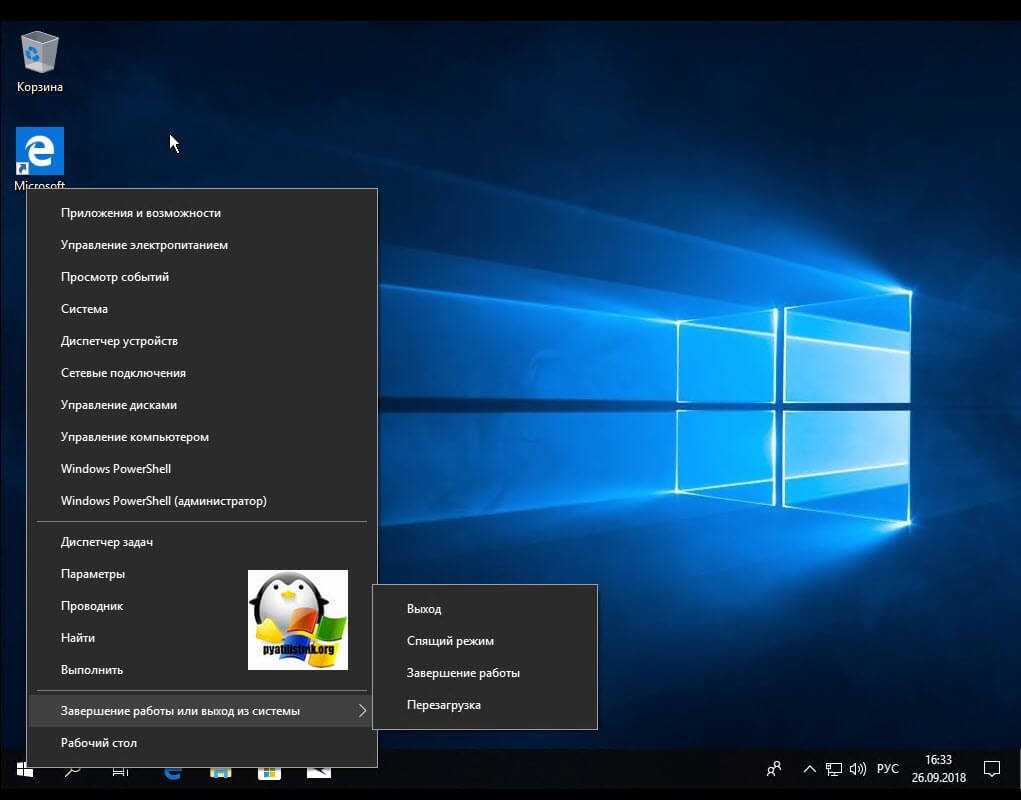Select 'Диспетчер устройств' from the menu
The height and width of the screenshot is (800, 1021).
coord(119,341)
